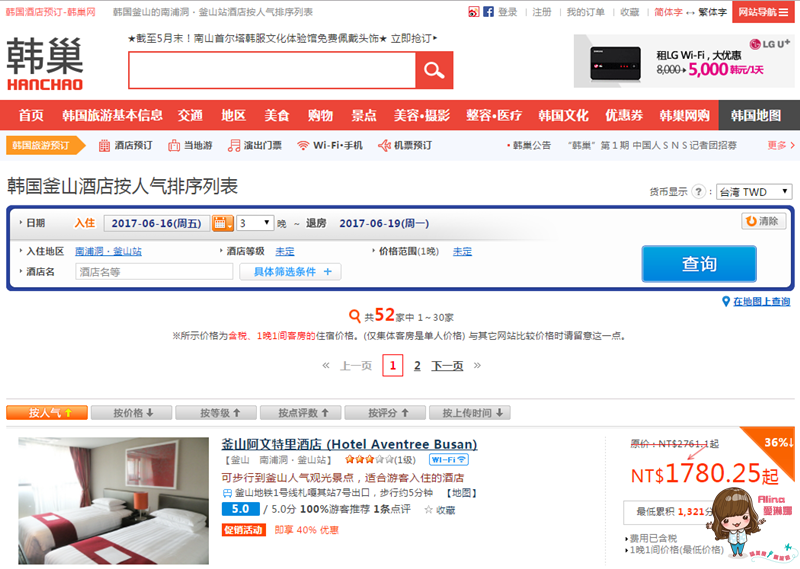This screenshot has width=800, height=569.
Task: Click the blue 查询 search button
Action: click(x=699, y=264)
